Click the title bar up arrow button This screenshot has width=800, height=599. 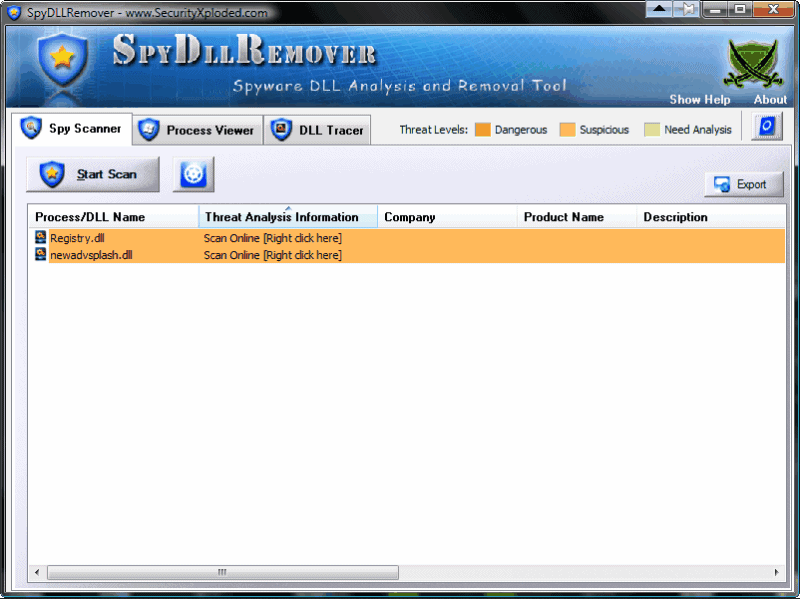click(x=659, y=9)
